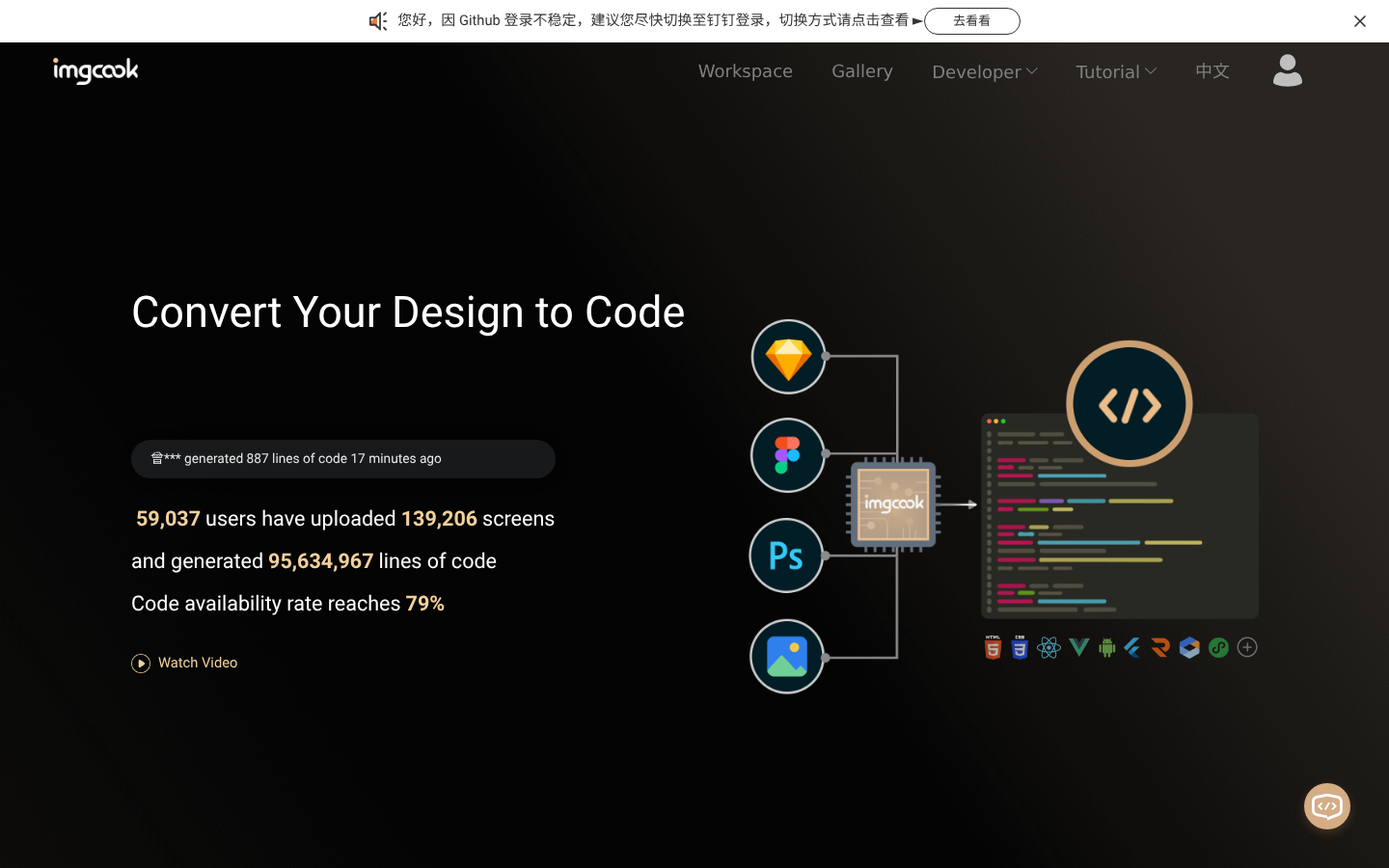The height and width of the screenshot is (868, 1389).
Task: Click the code editor preview panel
Action: [x=1120, y=516]
